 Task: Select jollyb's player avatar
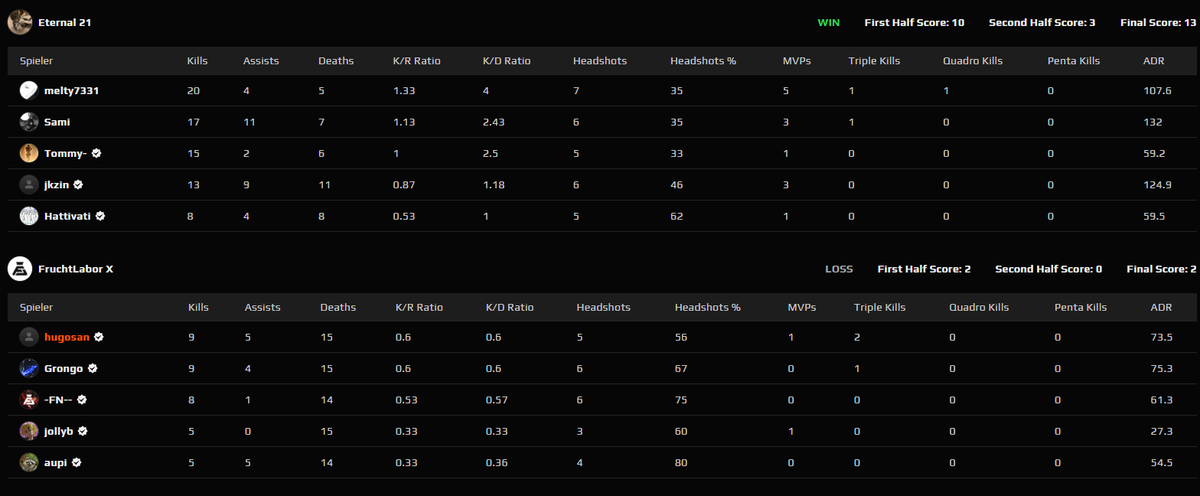(x=29, y=431)
